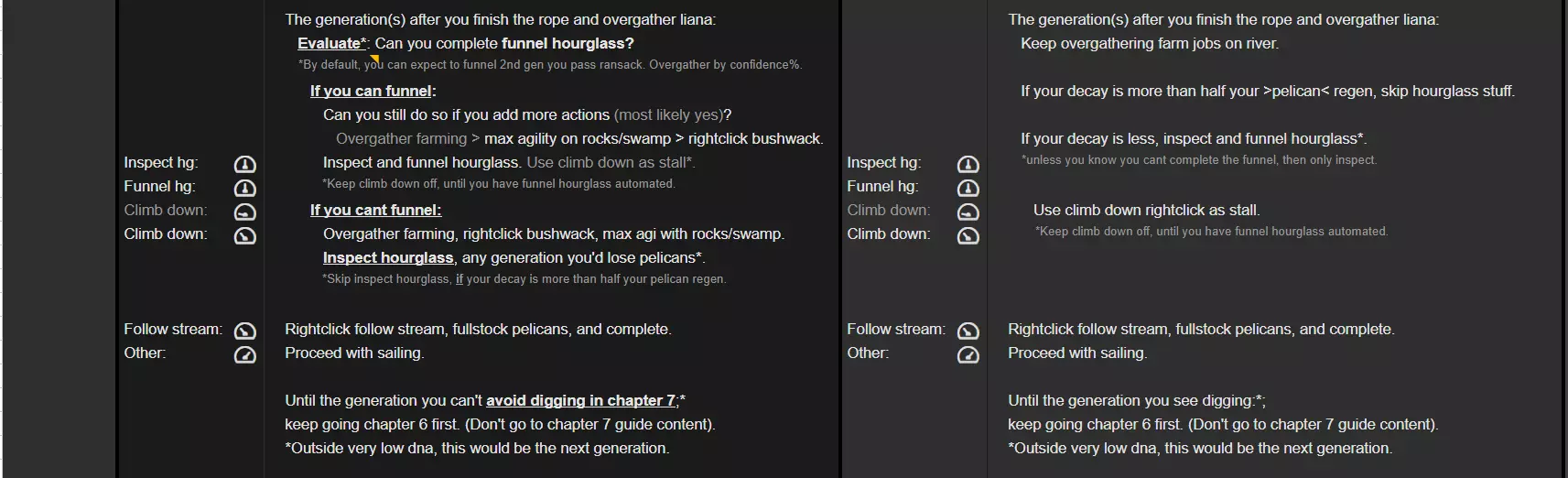Click the underlined "Inspect hourglass" link
The image size is (1568, 478).
388,257
